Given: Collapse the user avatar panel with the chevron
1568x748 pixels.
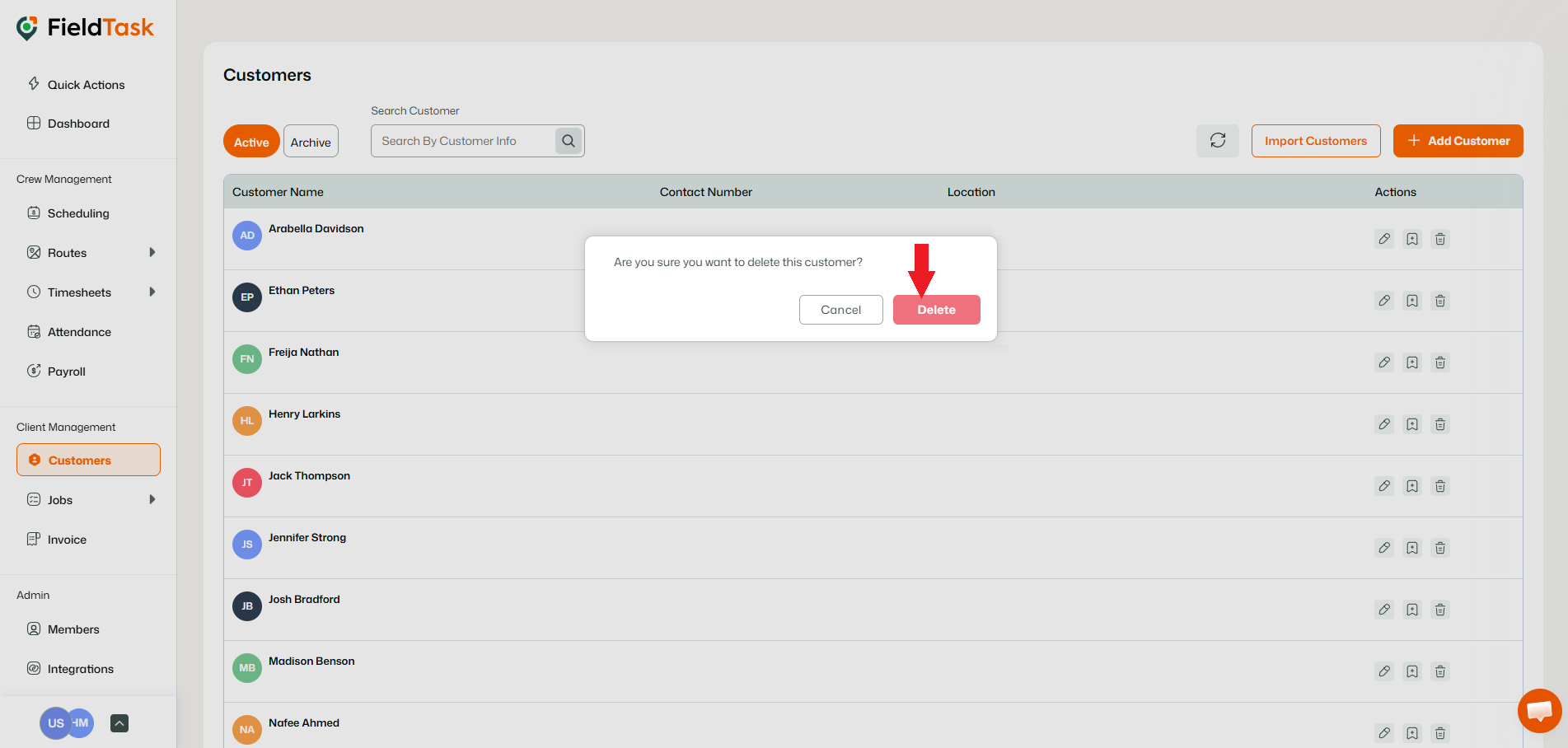Looking at the screenshot, I should tap(119, 722).
